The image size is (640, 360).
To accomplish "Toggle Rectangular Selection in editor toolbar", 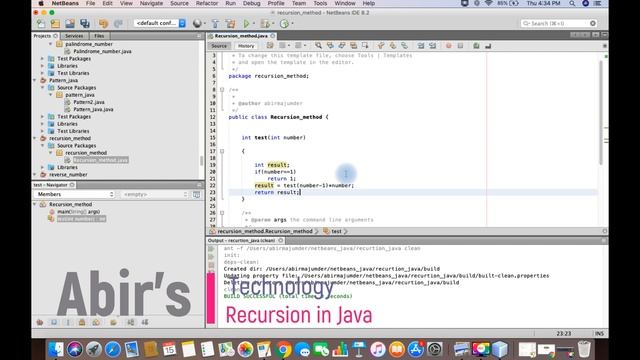I will [x=365, y=46].
